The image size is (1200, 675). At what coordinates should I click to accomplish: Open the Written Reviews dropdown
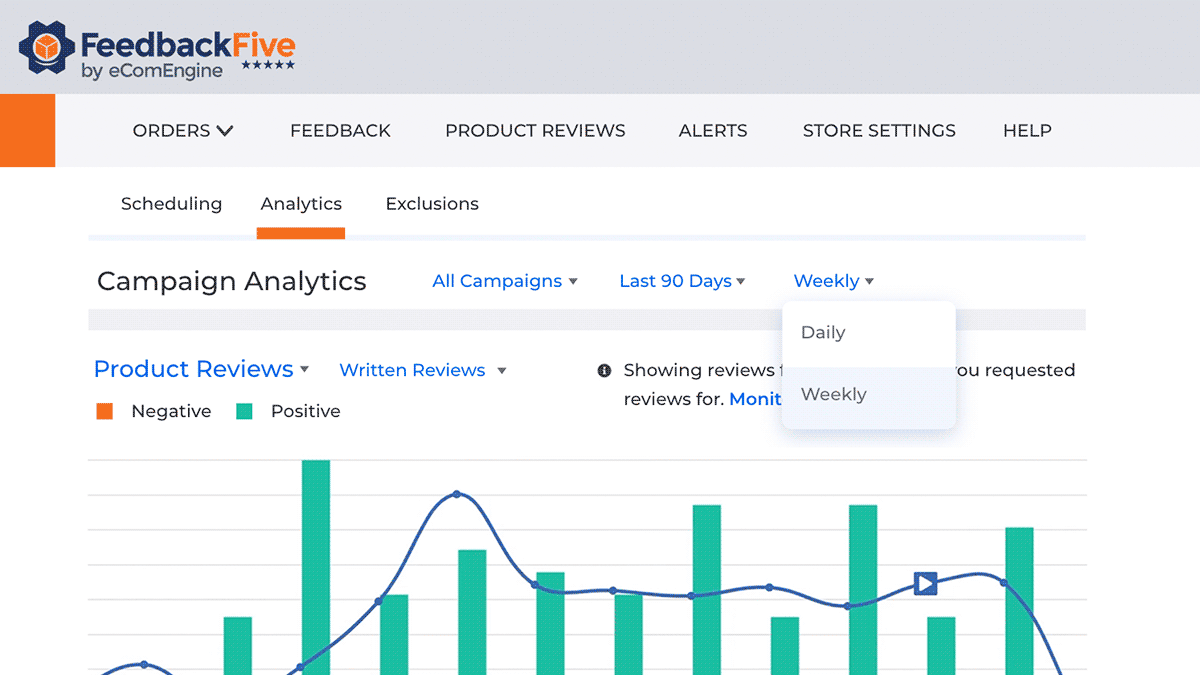click(x=423, y=371)
